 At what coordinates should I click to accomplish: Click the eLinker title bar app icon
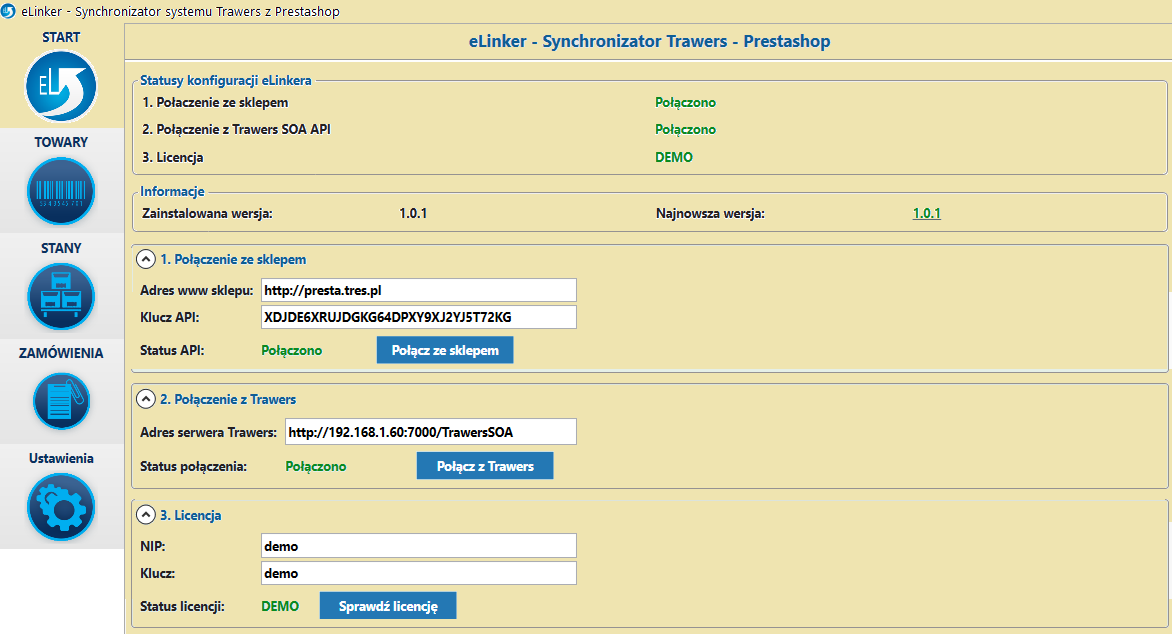(8, 11)
